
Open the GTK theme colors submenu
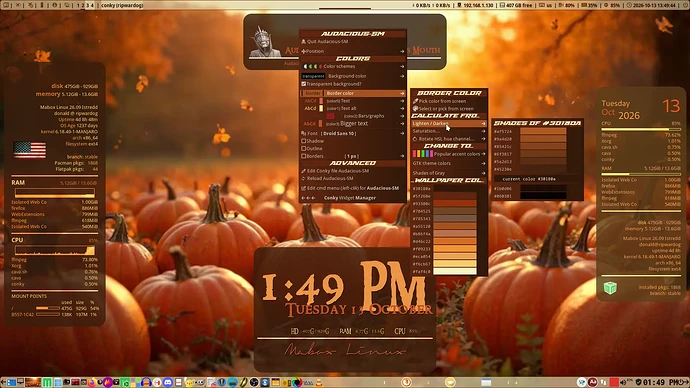point(449,163)
